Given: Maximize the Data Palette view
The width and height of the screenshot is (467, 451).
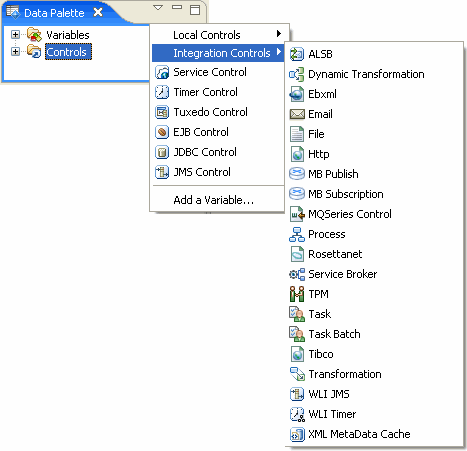Looking at the screenshot, I should (x=195, y=10).
